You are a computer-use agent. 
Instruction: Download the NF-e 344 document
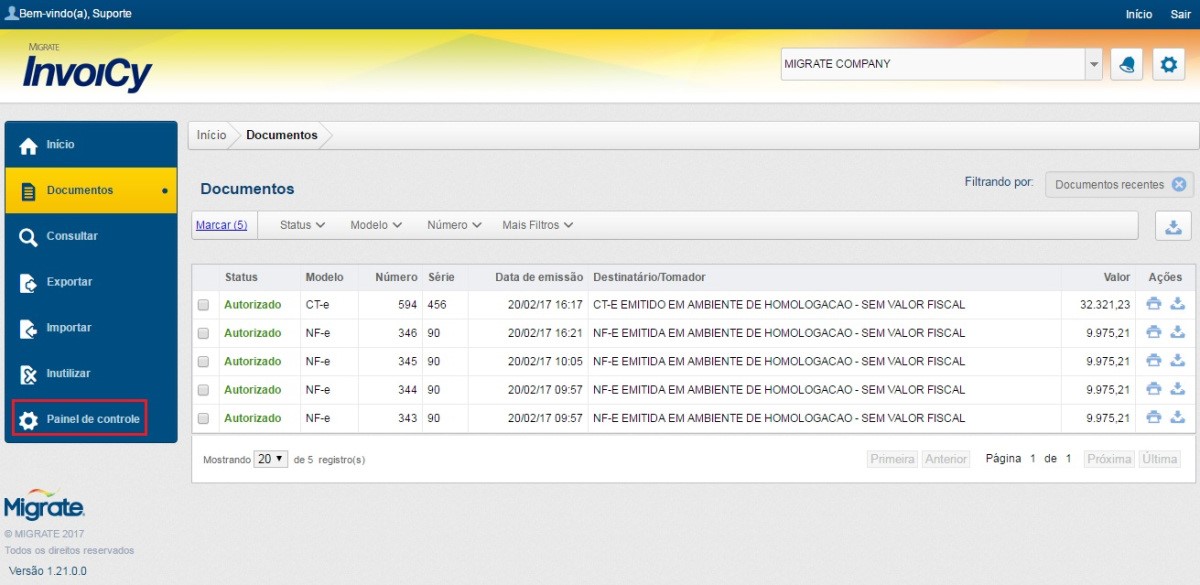coord(1177,389)
